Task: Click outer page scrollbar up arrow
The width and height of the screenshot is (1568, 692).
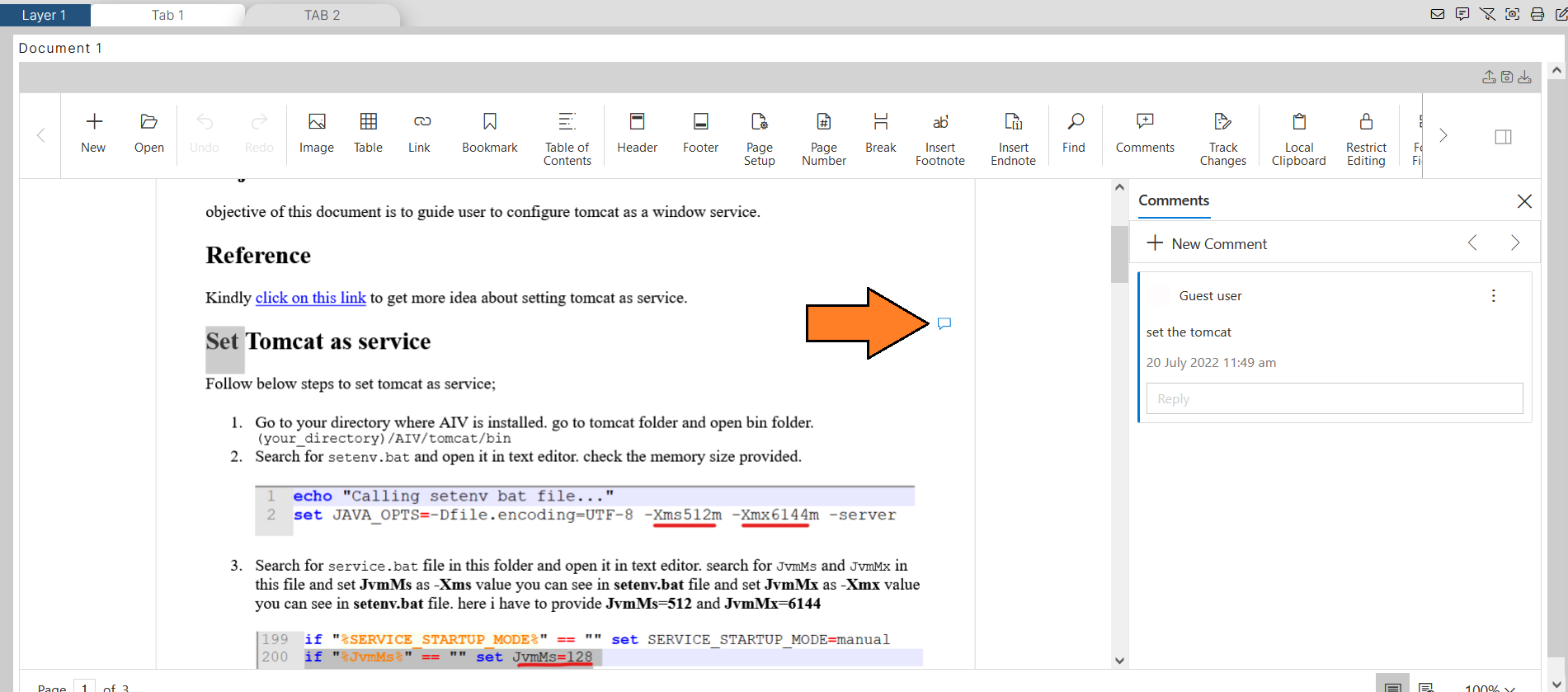Action: pyautogui.click(x=1556, y=70)
